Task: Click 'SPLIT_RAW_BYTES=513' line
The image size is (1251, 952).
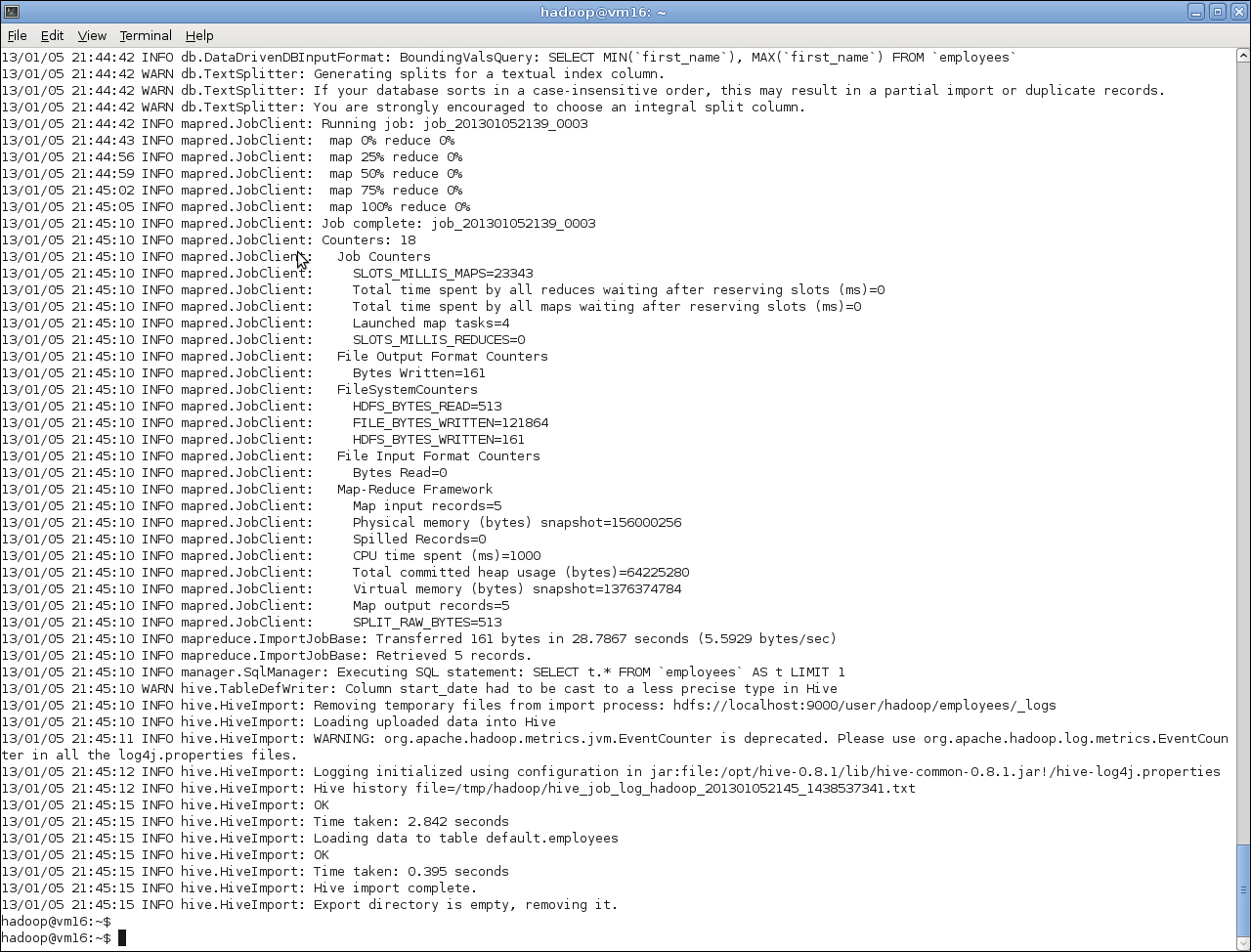Action: 427,623
